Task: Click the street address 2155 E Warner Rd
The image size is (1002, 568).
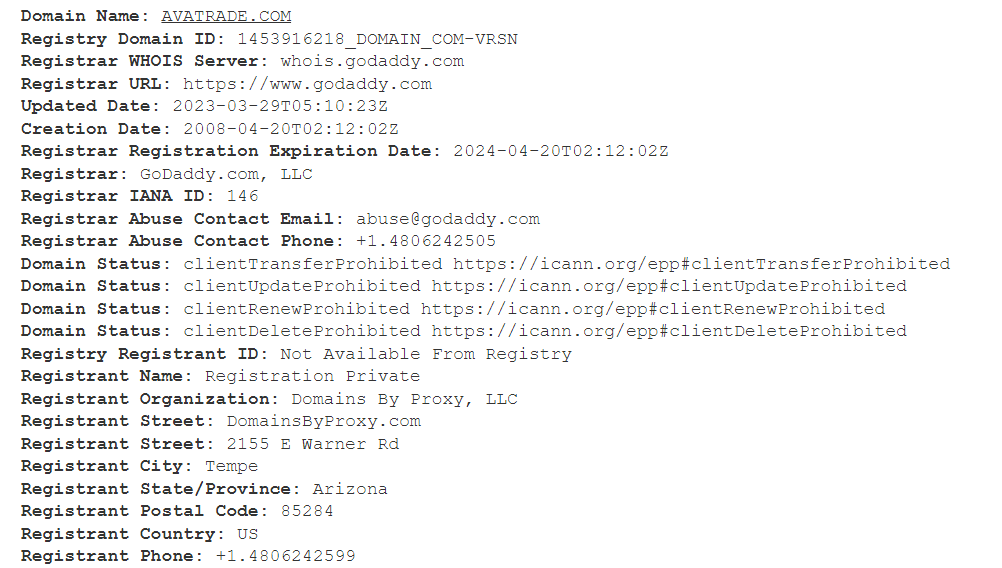Action: click(x=312, y=444)
